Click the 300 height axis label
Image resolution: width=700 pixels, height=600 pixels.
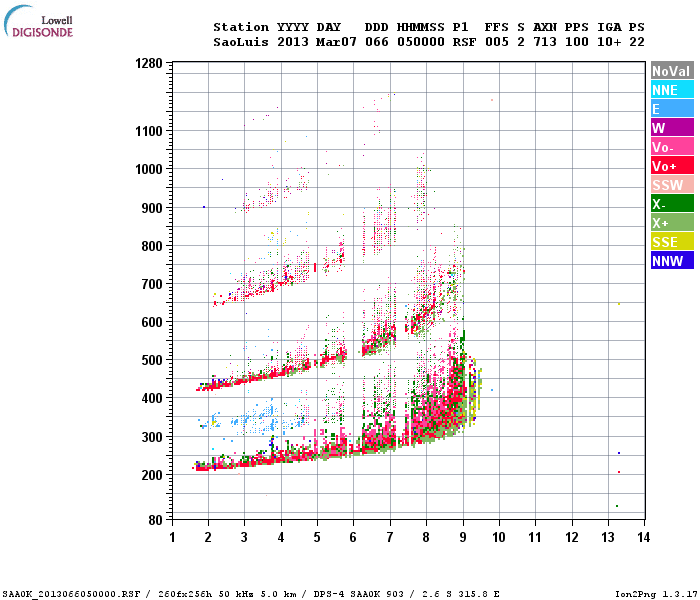pos(152,437)
